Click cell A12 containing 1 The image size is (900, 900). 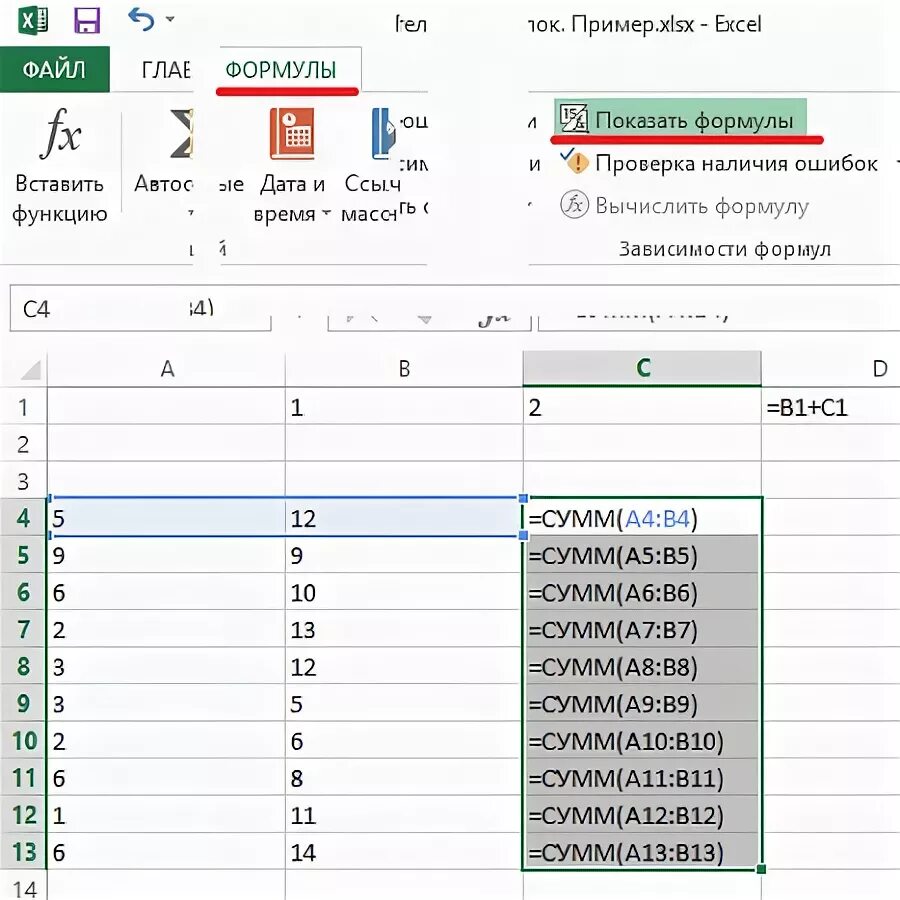tap(166, 814)
